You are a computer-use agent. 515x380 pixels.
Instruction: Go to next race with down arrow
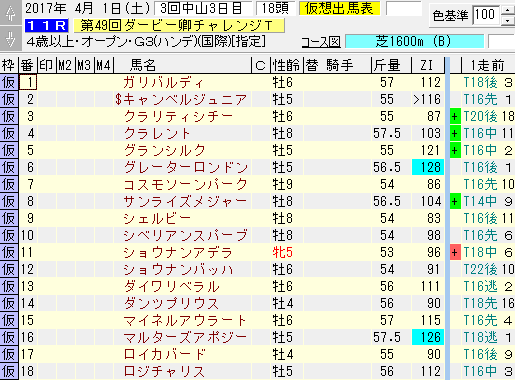point(11,38)
